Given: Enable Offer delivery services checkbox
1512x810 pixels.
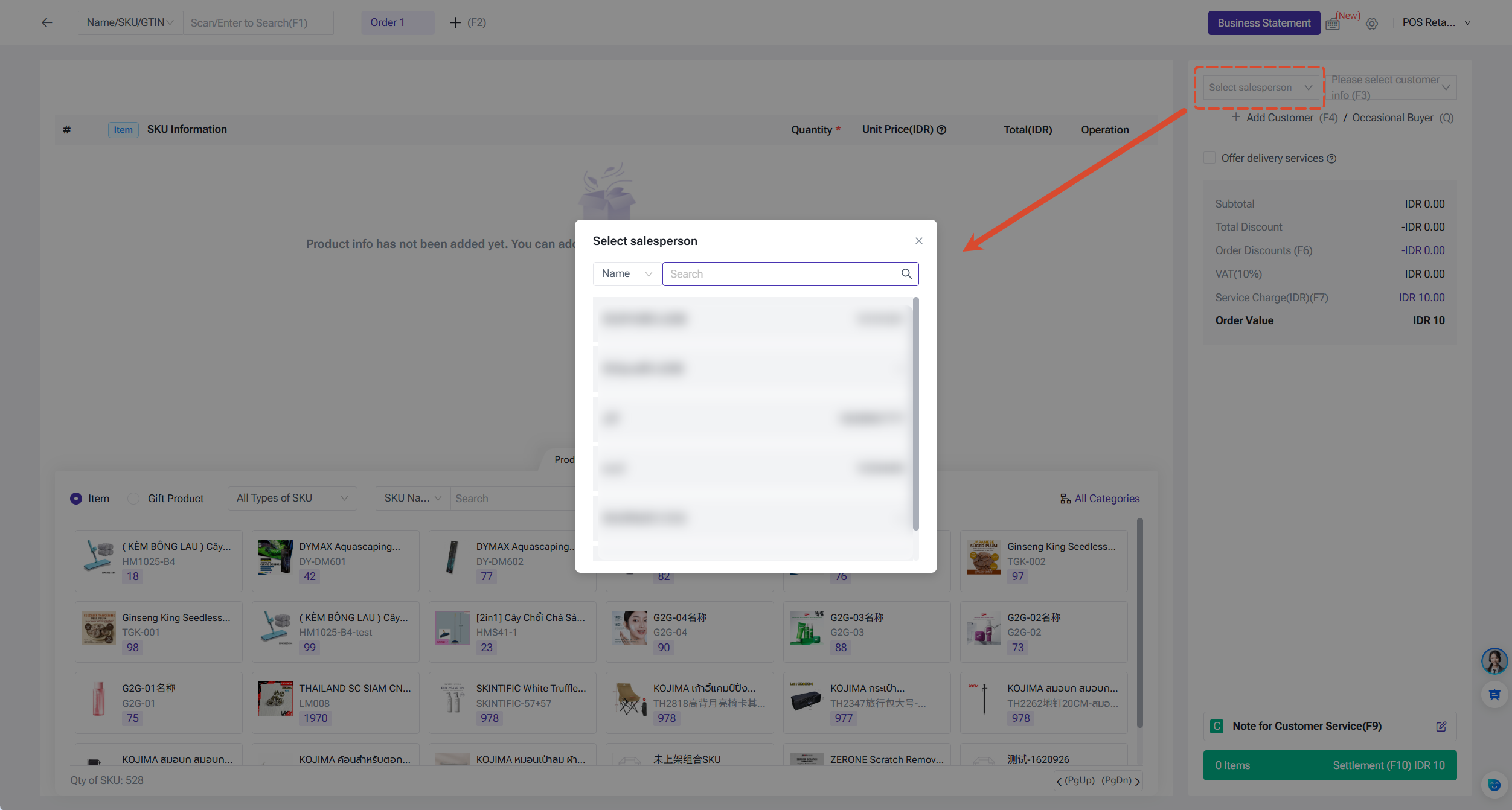Looking at the screenshot, I should pos(1209,158).
